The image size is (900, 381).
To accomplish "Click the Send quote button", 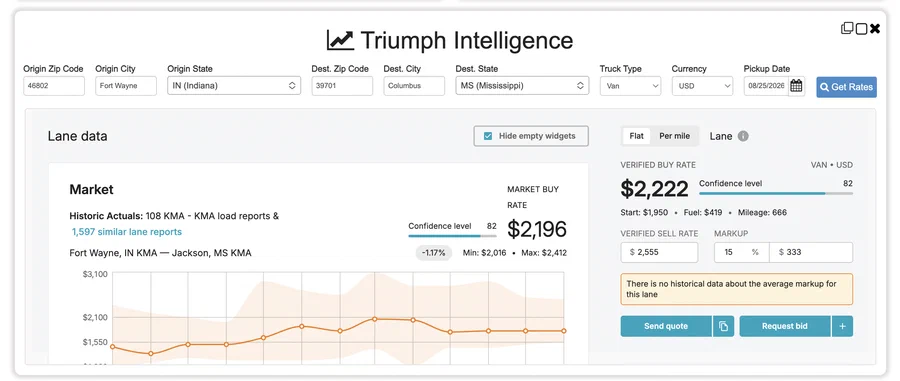I will [x=666, y=326].
